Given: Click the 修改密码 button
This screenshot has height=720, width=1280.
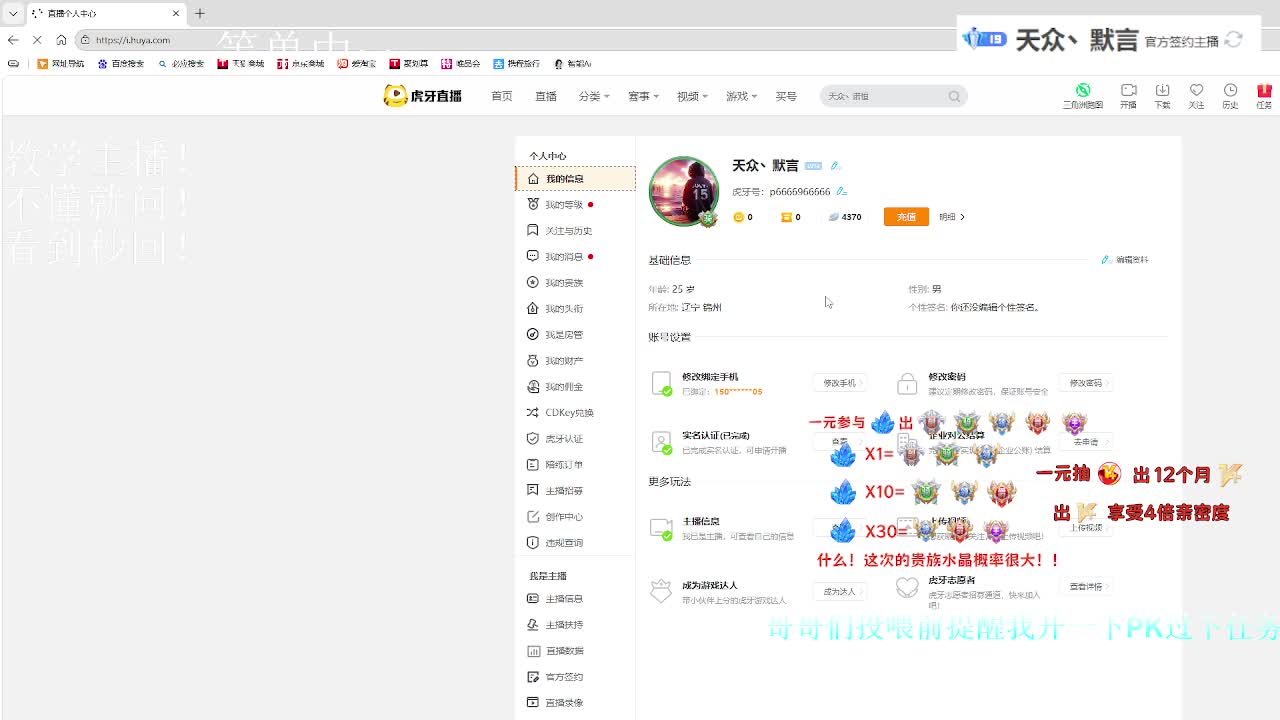Looking at the screenshot, I should click(1087, 383).
